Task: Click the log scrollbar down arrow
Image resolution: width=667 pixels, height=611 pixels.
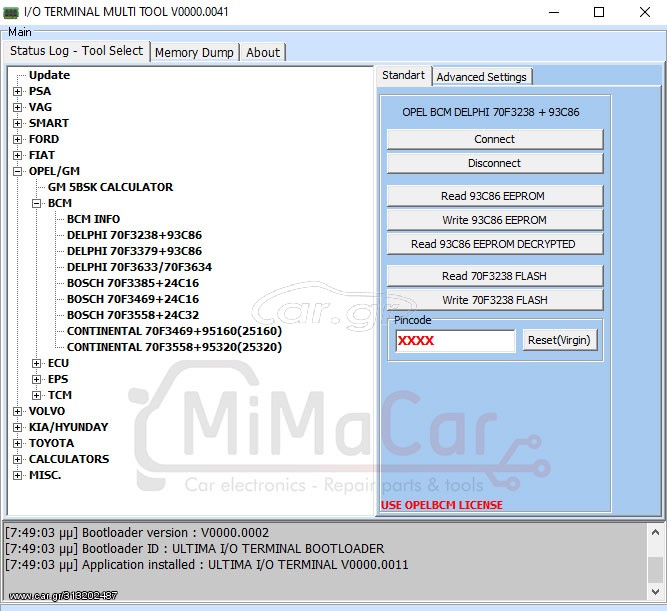Action: (655, 591)
